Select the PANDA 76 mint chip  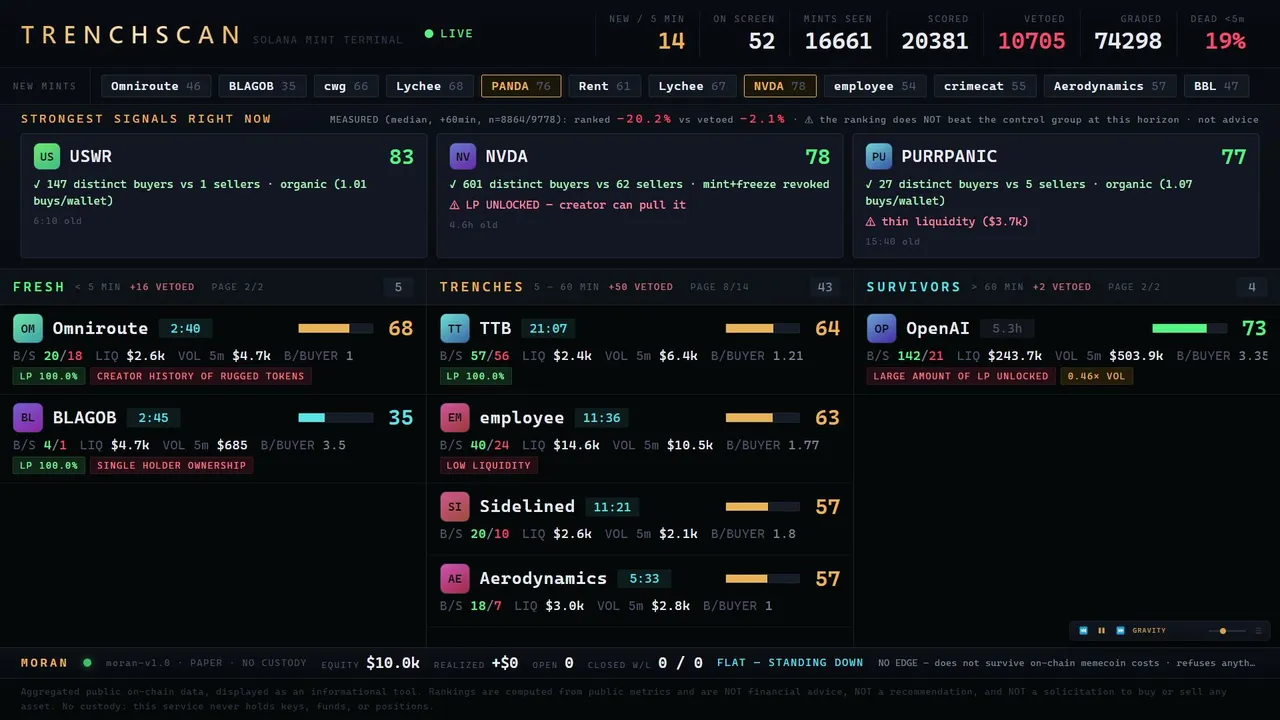coord(521,86)
